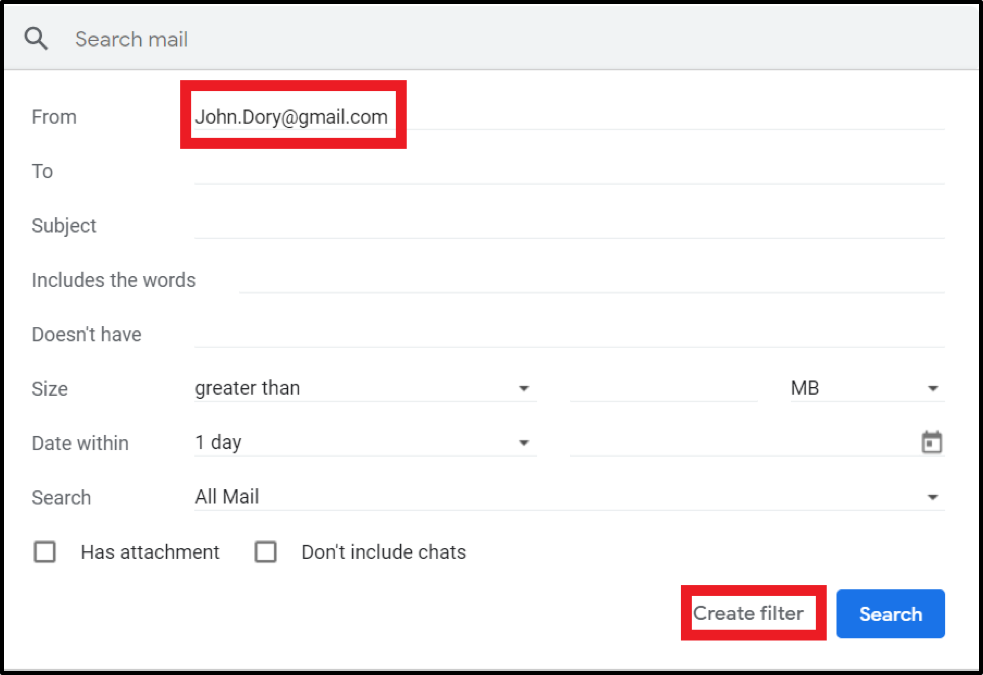Image resolution: width=983 pixels, height=675 pixels.
Task: Tick the Has attachment checkbox square
Action: [x=45, y=552]
